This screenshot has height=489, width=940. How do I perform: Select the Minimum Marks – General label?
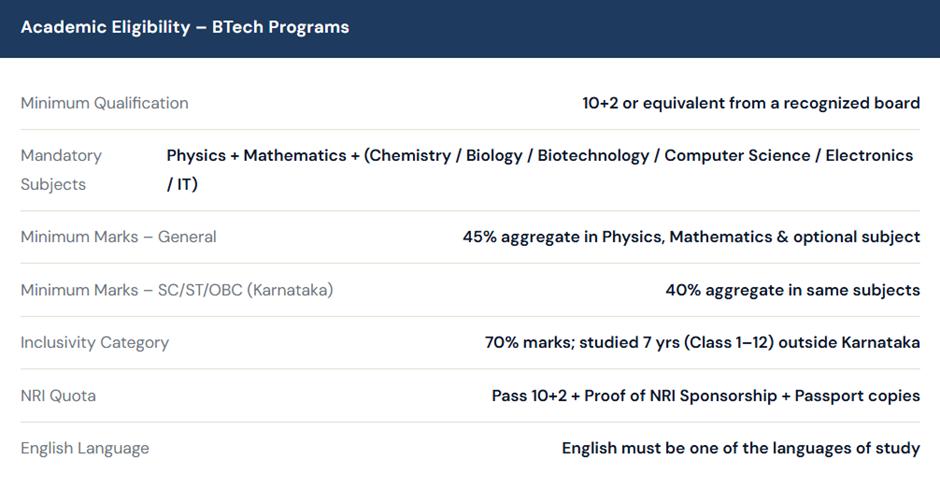click(x=118, y=237)
